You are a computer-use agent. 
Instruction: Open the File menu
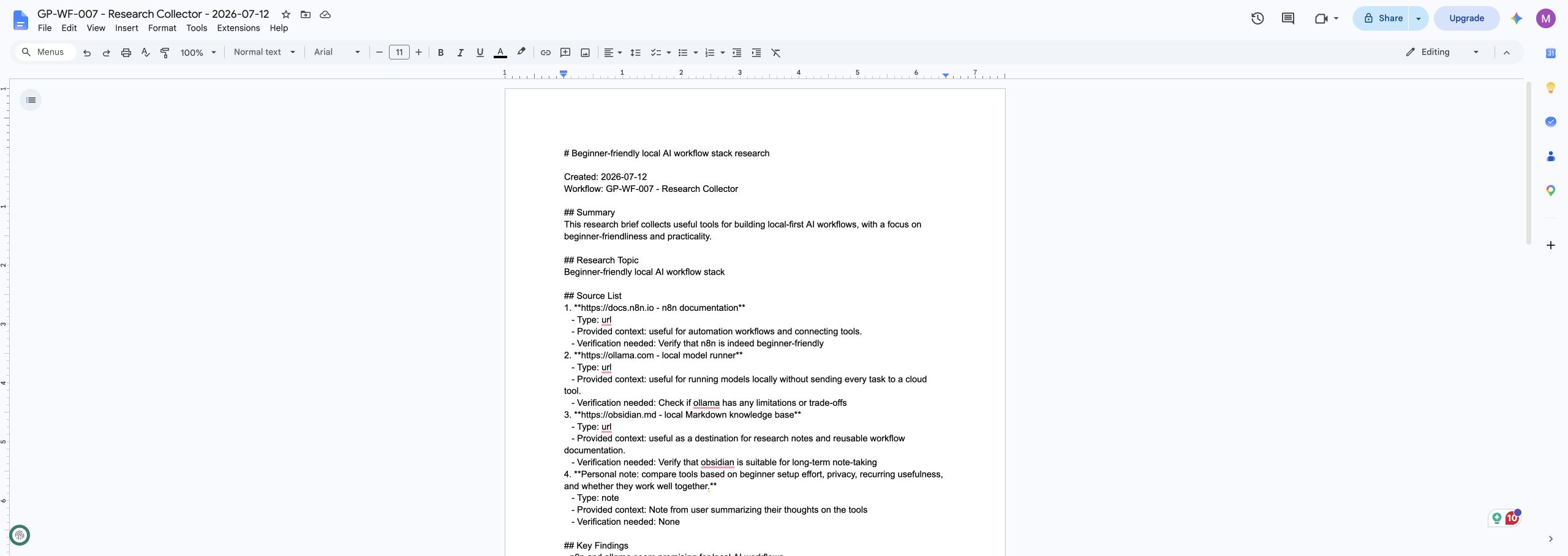(45, 28)
